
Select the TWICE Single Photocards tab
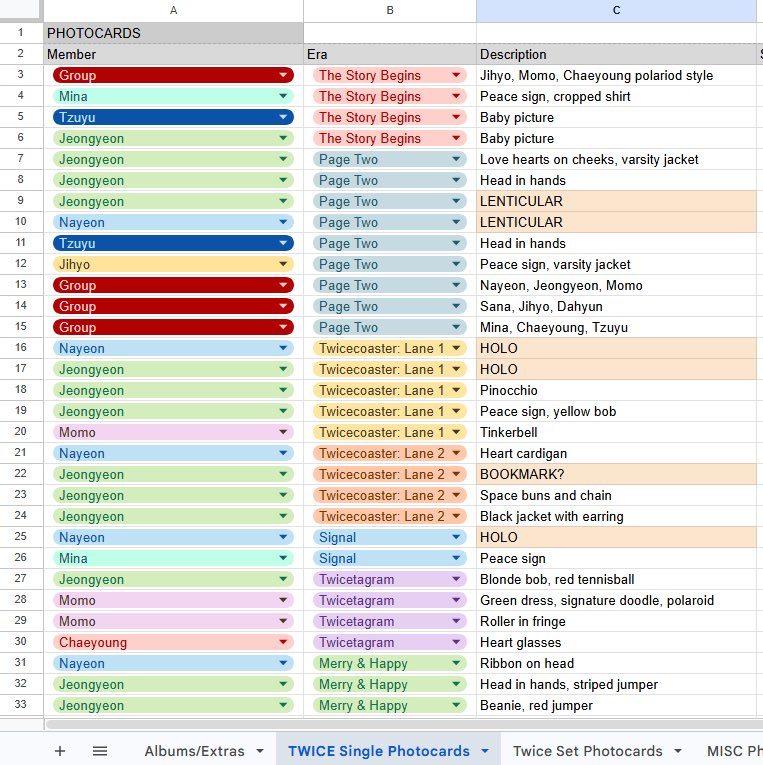coord(379,751)
